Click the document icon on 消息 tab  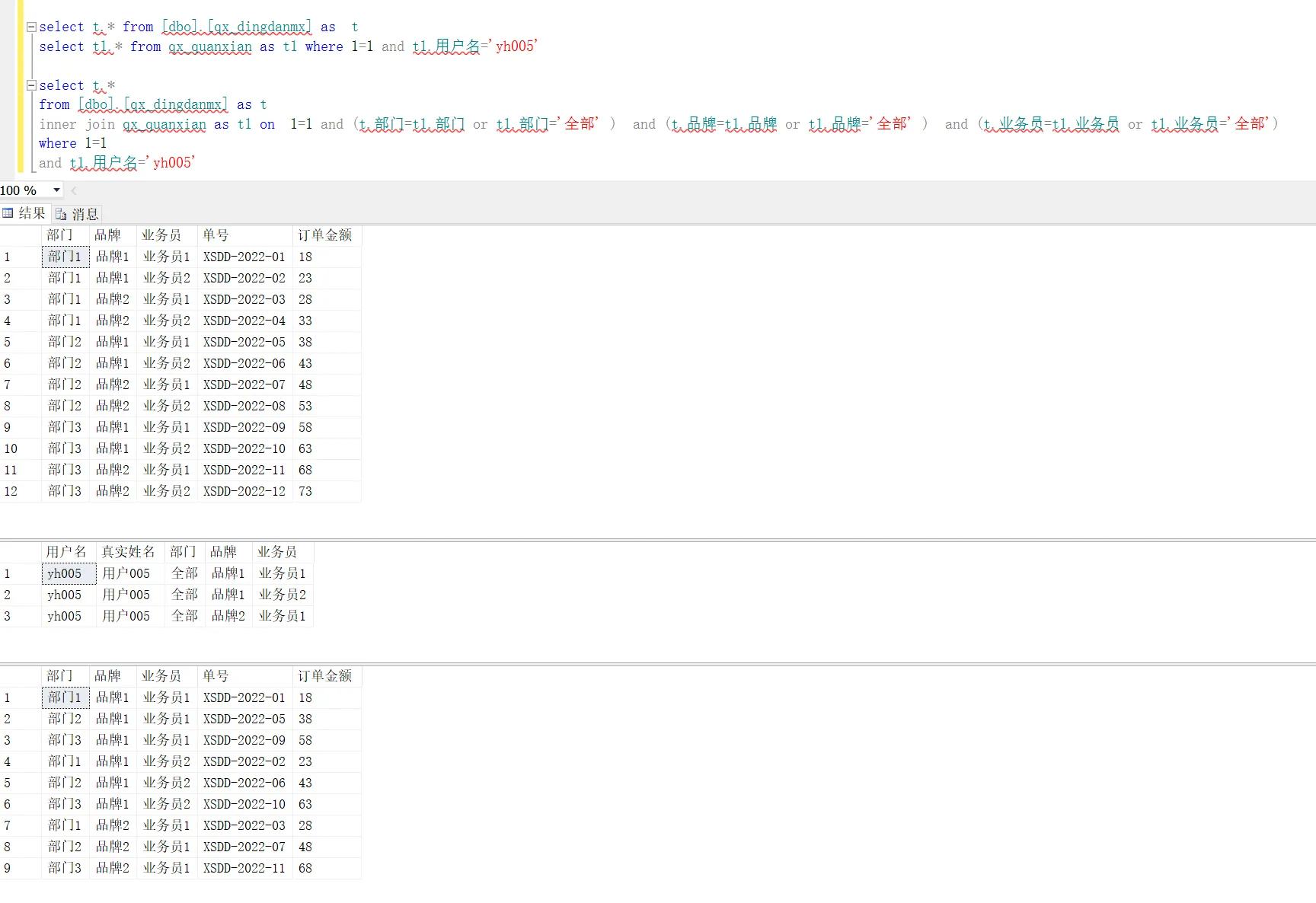click(x=61, y=215)
